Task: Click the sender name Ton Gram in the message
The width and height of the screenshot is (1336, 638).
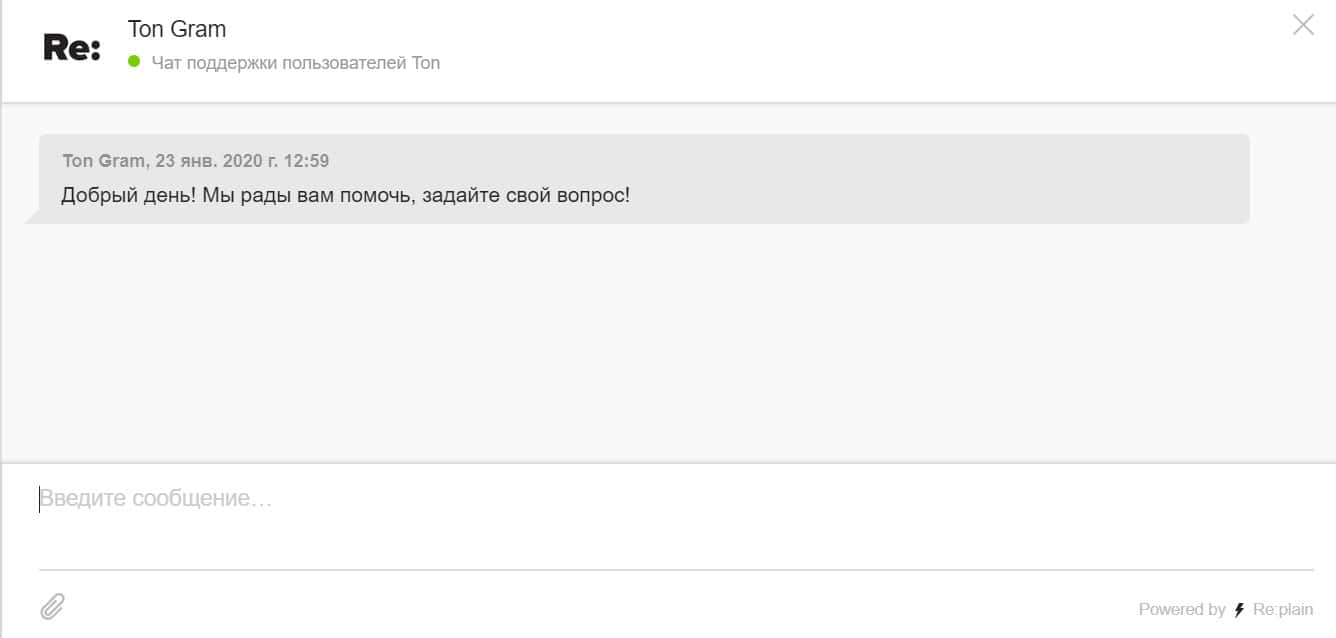Action: pos(103,161)
